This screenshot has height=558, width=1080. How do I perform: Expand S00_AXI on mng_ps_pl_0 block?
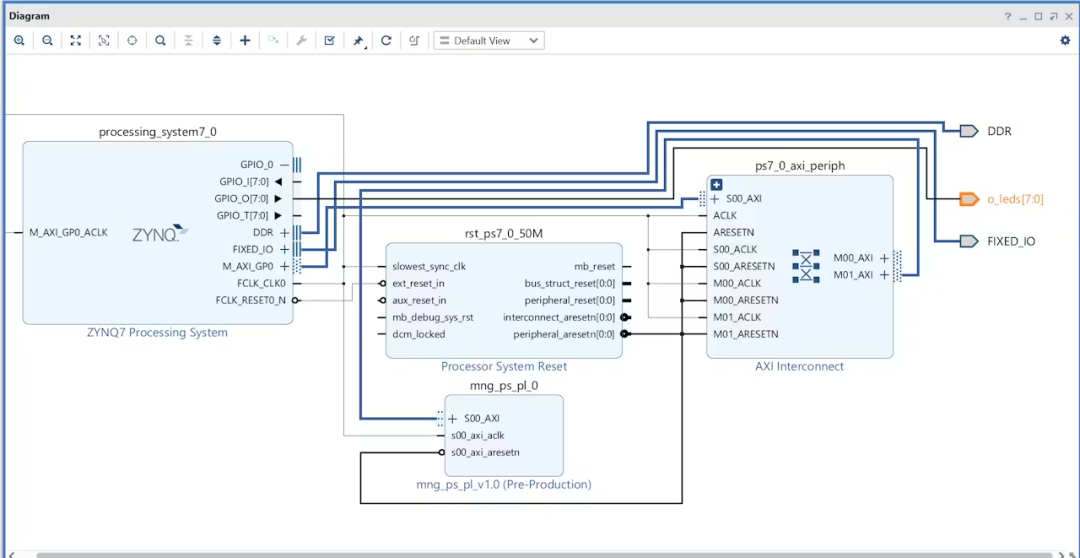pyautogui.click(x=453, y=418)
